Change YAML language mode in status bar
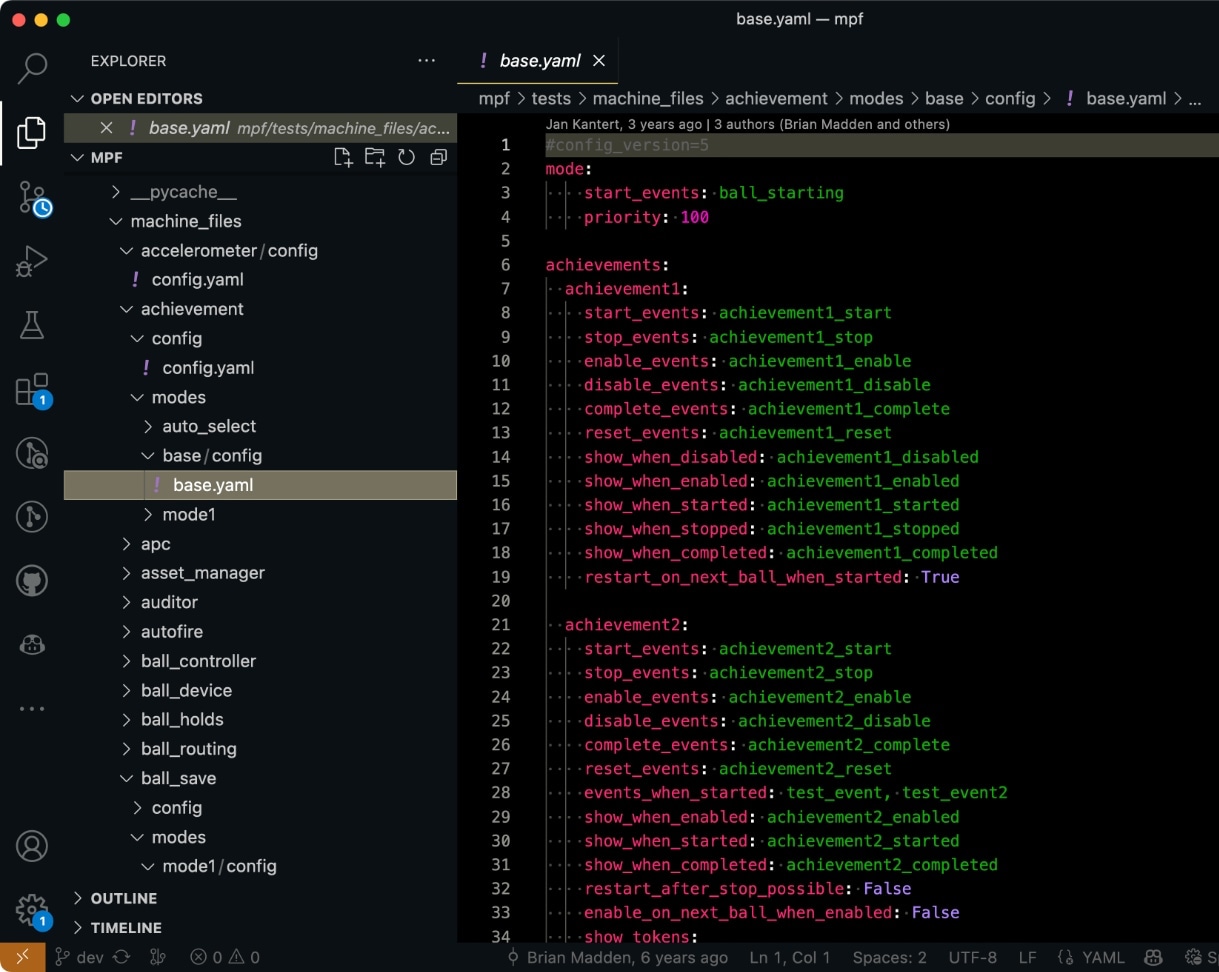The width and height of the screenshot is (1219, 972). [x=1102, y=957]
